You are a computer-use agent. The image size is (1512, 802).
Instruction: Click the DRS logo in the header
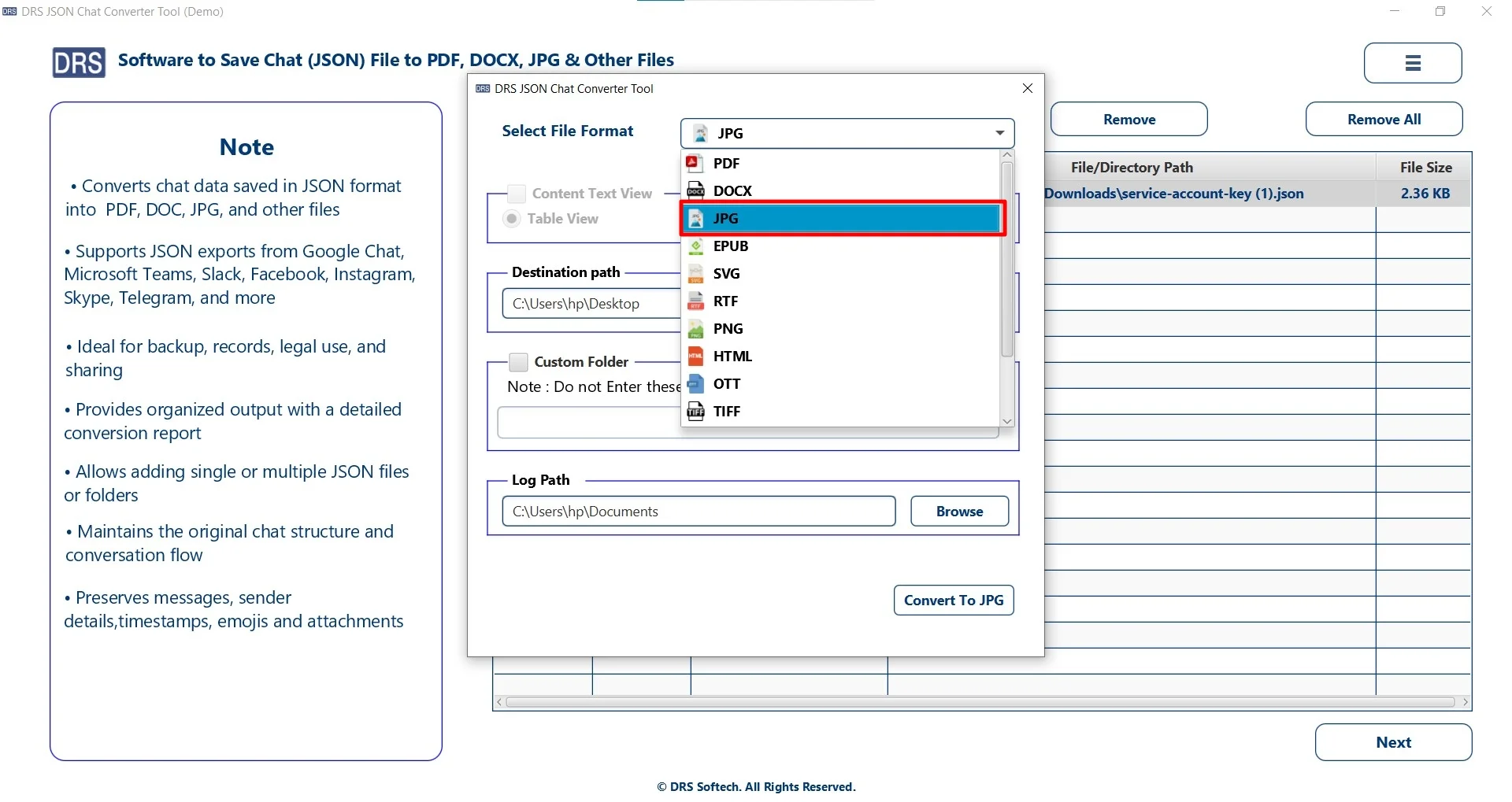point(79,62)
